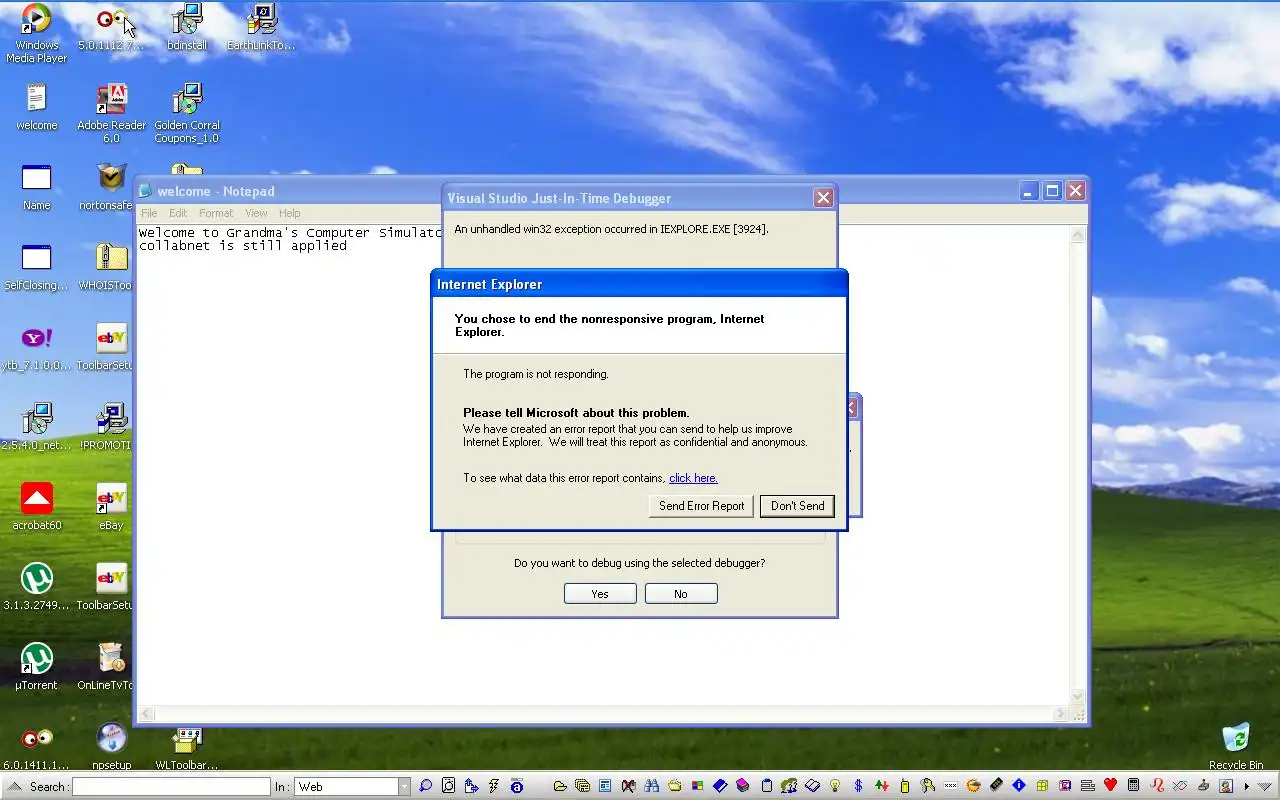1280x800 pixels.
Task: Click the blue dollar sign toolbar icon
Action: 858,786
